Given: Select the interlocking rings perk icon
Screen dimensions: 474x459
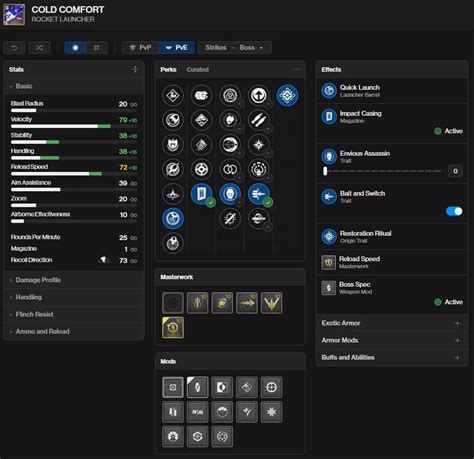Looking at the screenshot, I should pos(230,169).
